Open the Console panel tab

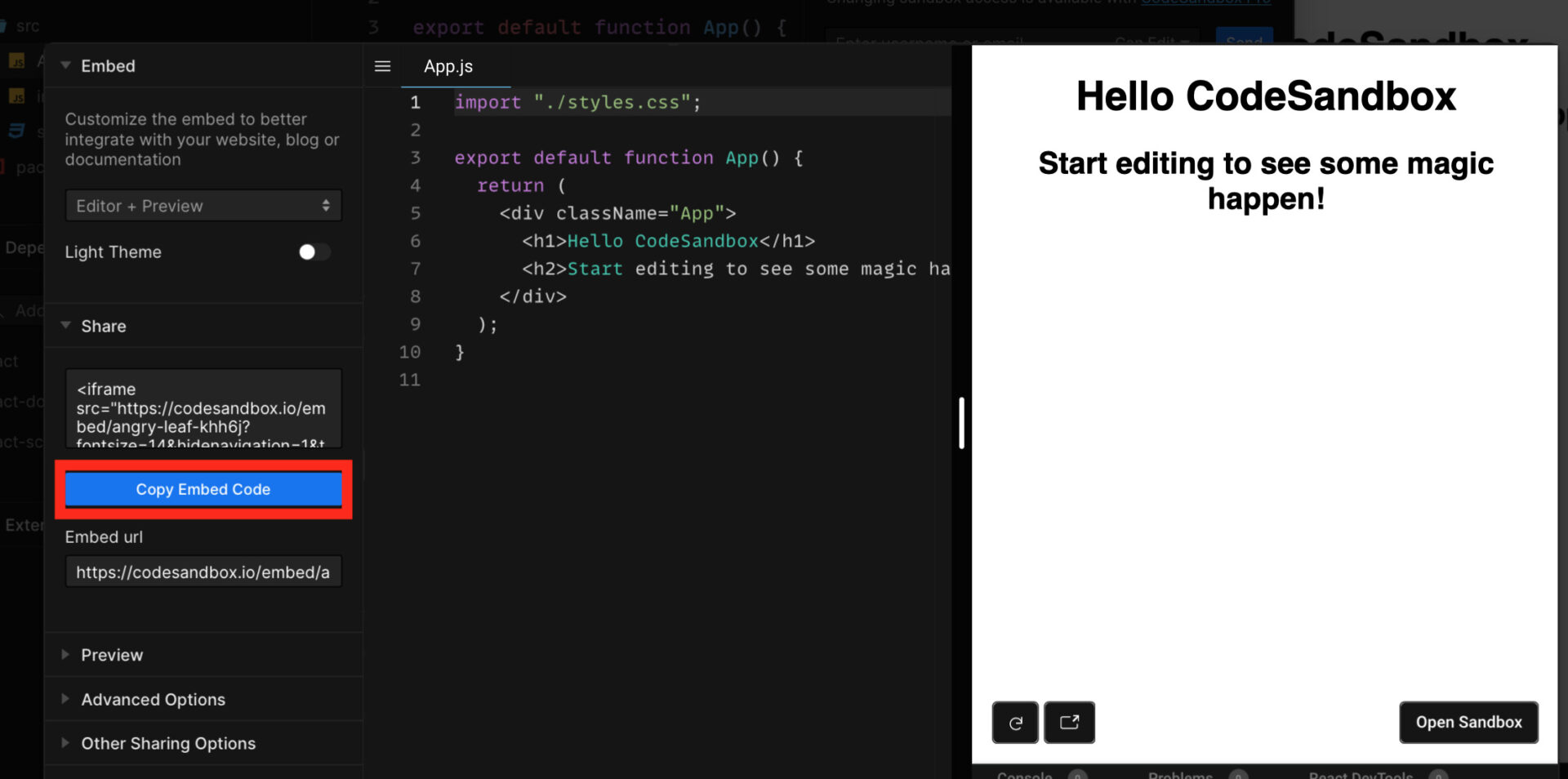[x=1023, y=776]
